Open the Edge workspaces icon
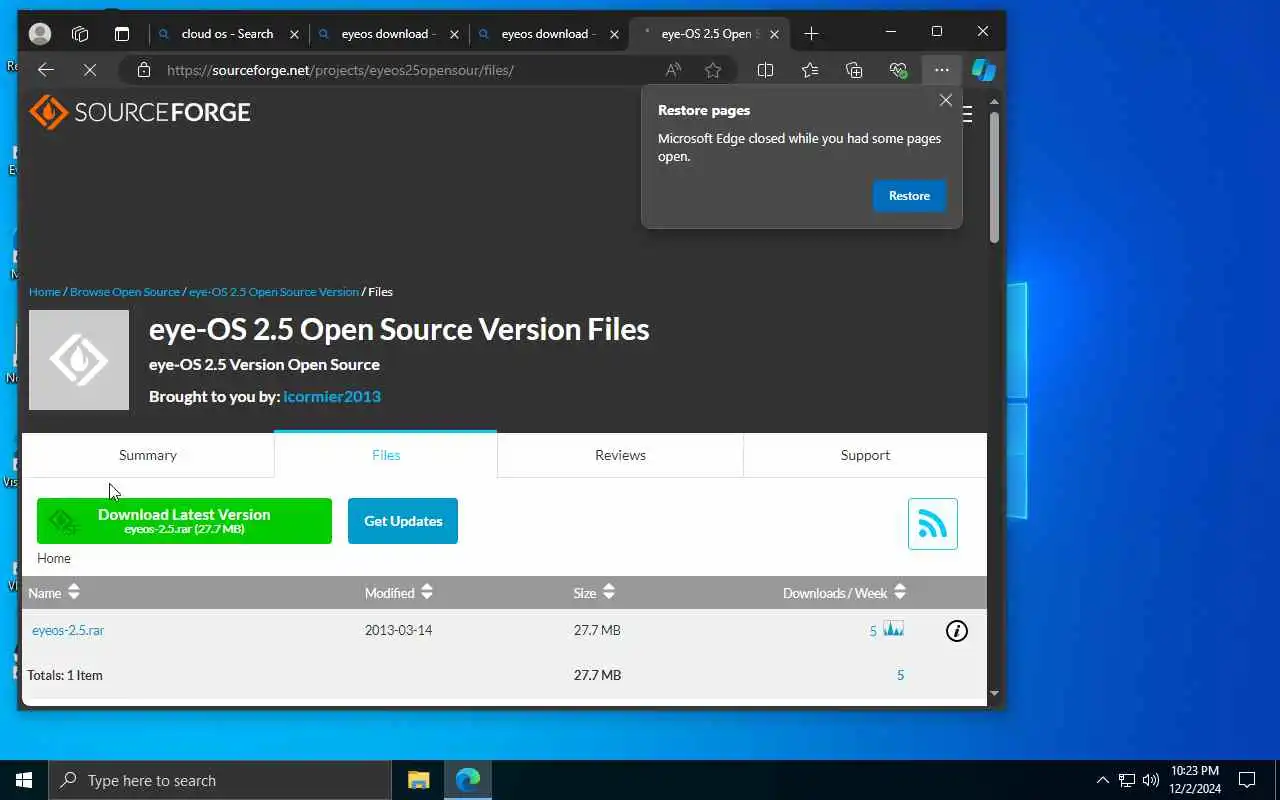Viewport: 1280px width, 800px height. tap(80, 33)
